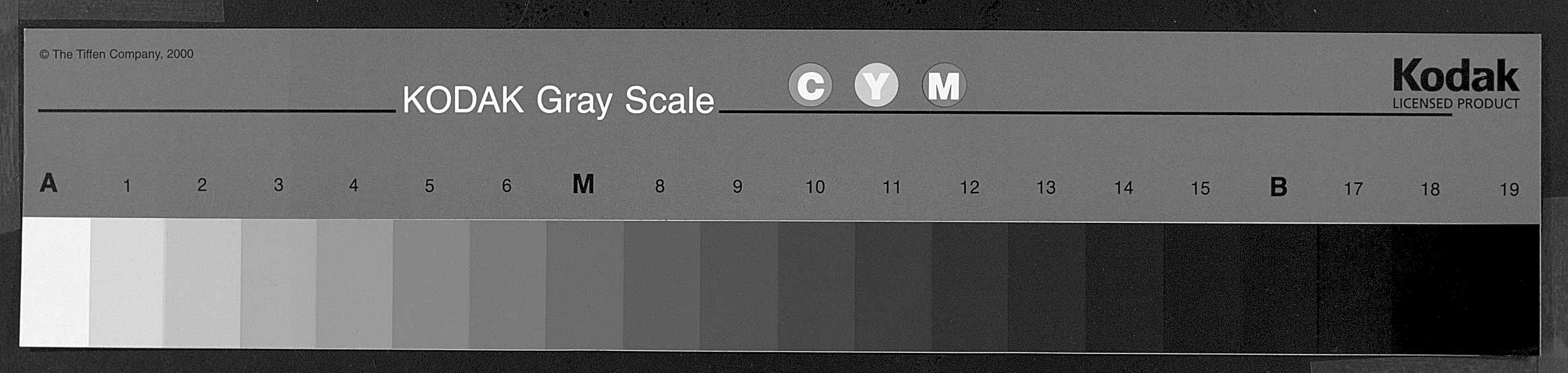Click the bold letter A label
Viewport: 1568px width, 373px height.
(x=49, y=183)
